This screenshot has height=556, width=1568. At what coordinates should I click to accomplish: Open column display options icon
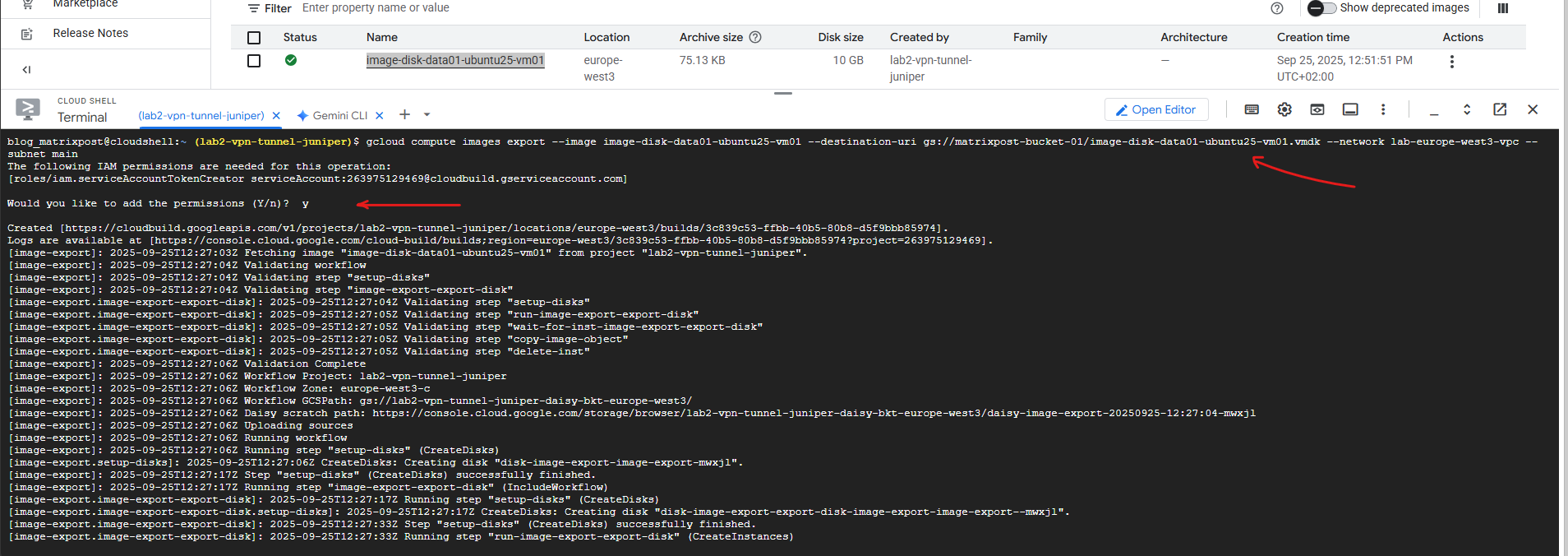(1503, 8)
